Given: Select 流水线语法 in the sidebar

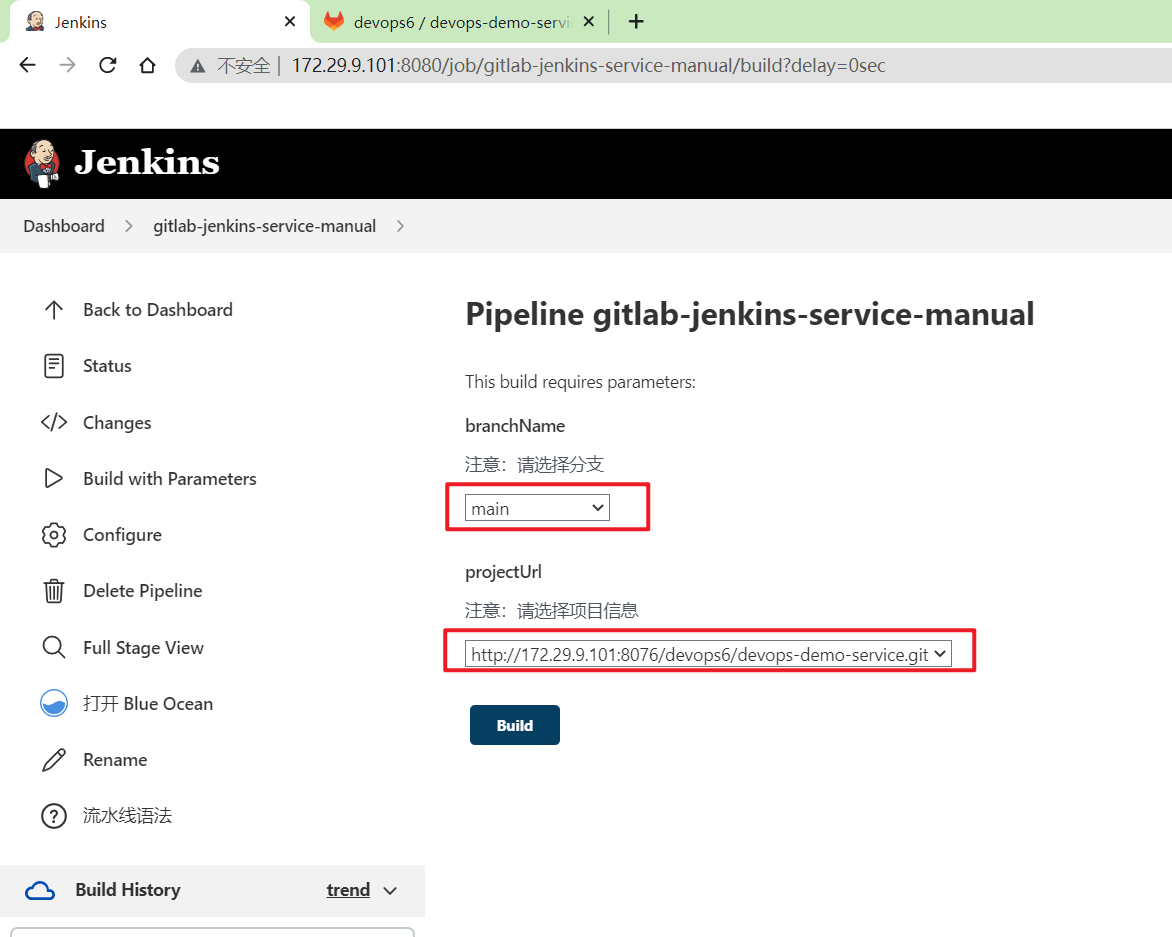Looking at the screenshot, I should coord(127,816).
